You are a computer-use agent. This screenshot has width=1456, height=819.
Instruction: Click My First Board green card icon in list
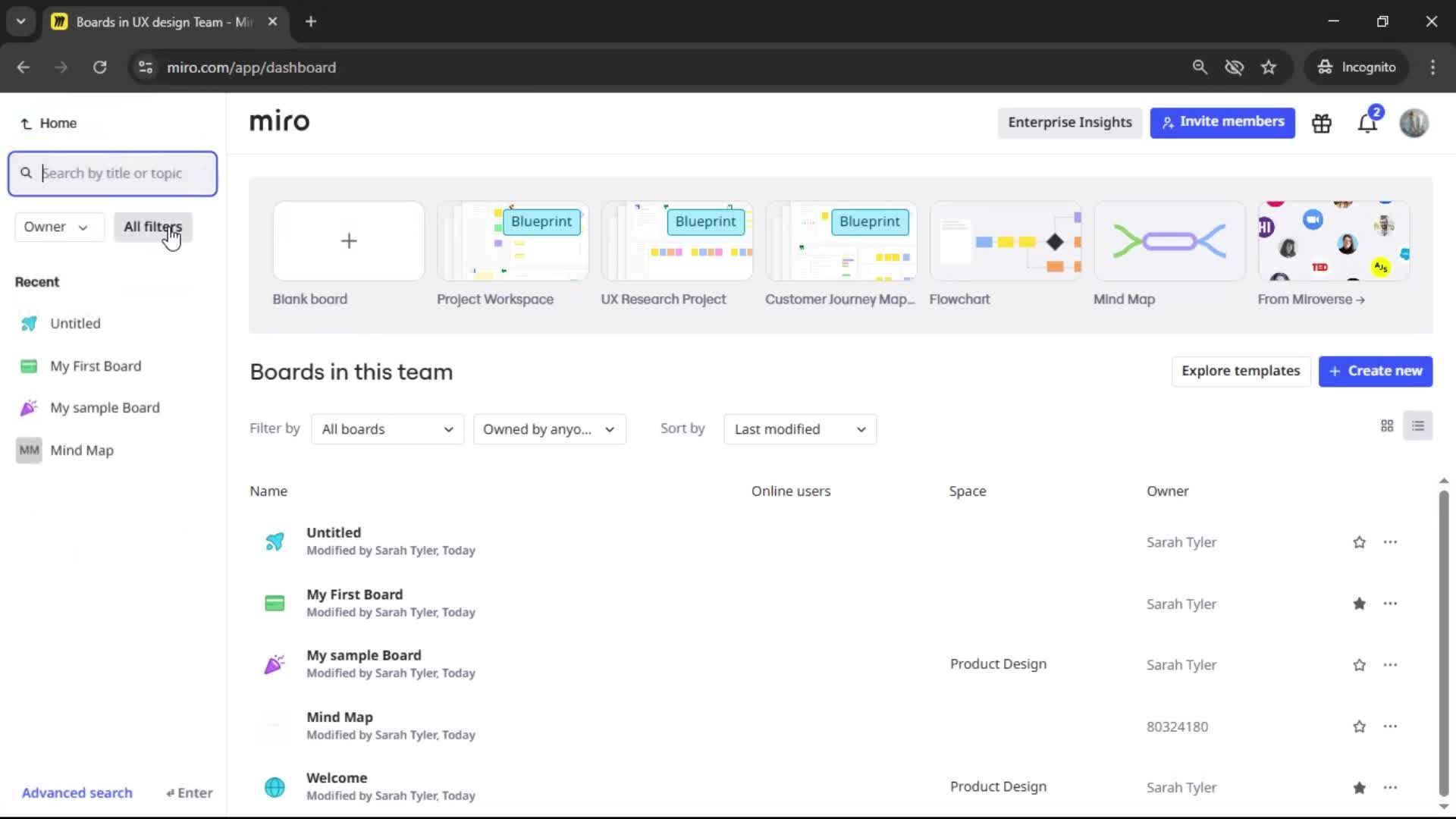(275, 604)
